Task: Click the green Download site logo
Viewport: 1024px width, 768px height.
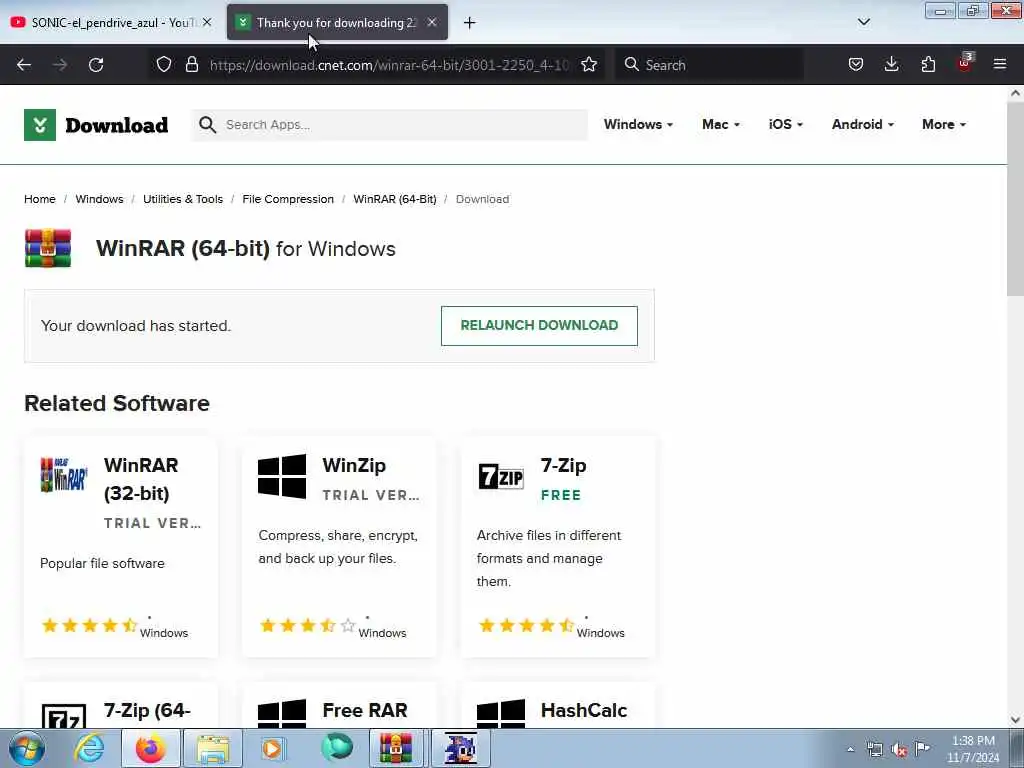Action: point(96,125)
